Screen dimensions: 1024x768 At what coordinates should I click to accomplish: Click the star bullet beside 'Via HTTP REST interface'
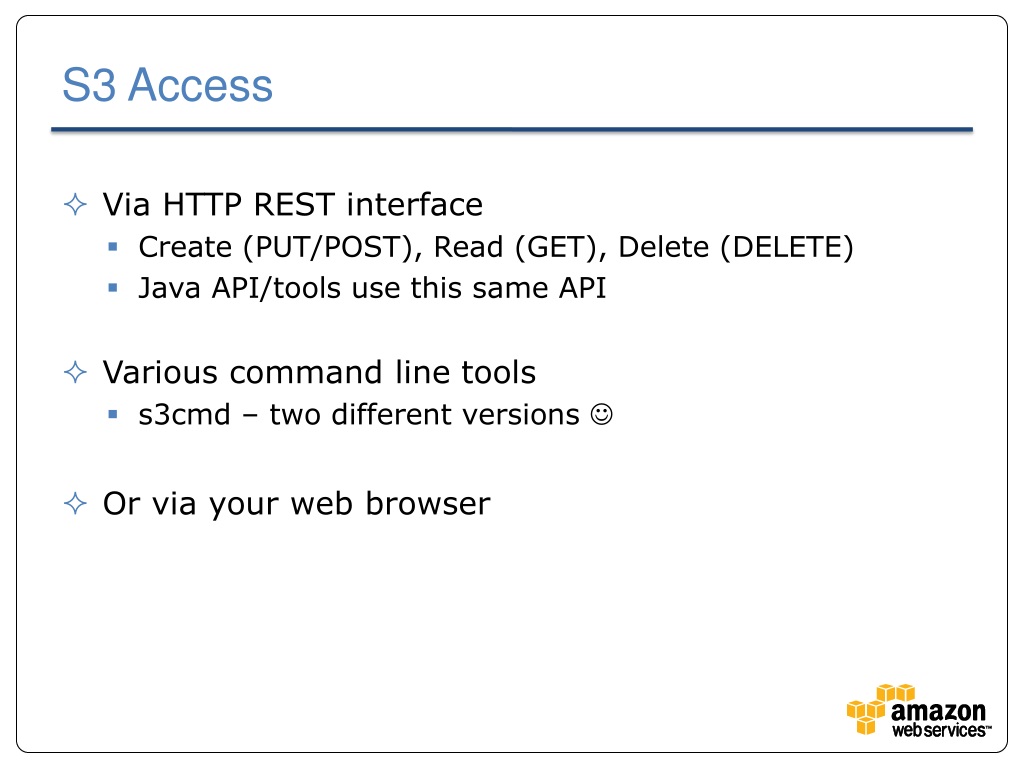coord(76,204)
